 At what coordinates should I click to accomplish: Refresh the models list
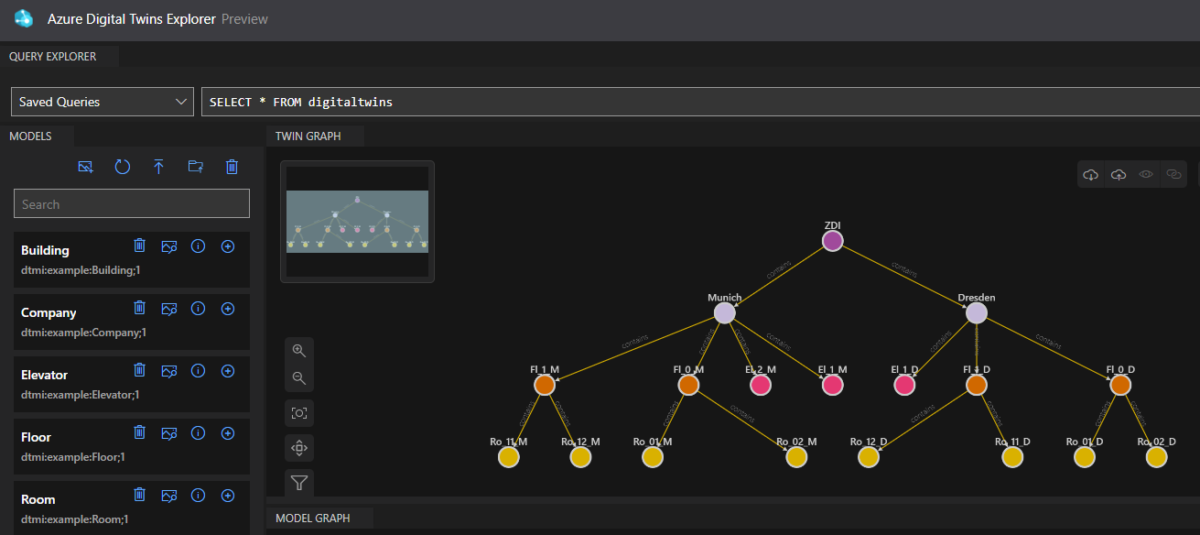pyautogui.click(x=122, y=167)
